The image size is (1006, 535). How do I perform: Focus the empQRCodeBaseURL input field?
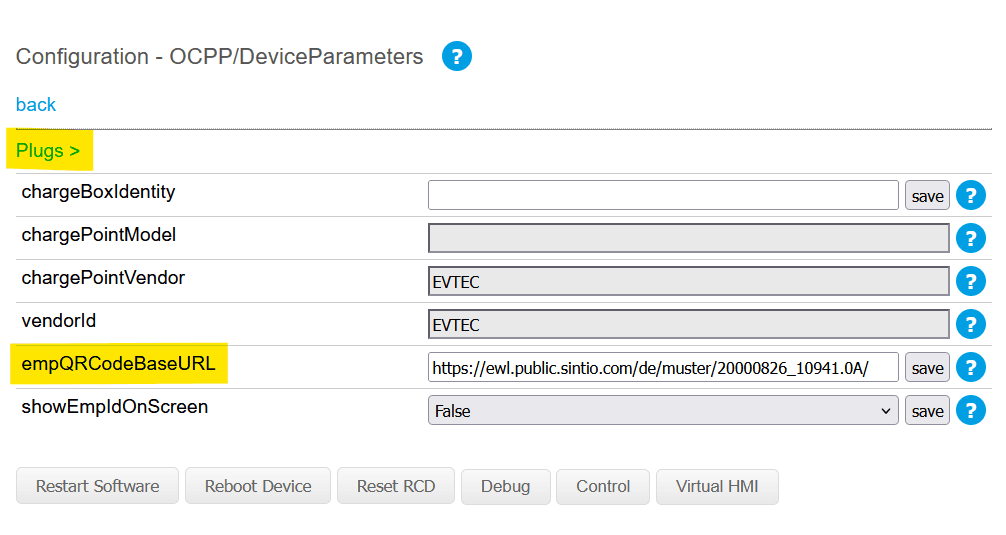click(663, 367)
